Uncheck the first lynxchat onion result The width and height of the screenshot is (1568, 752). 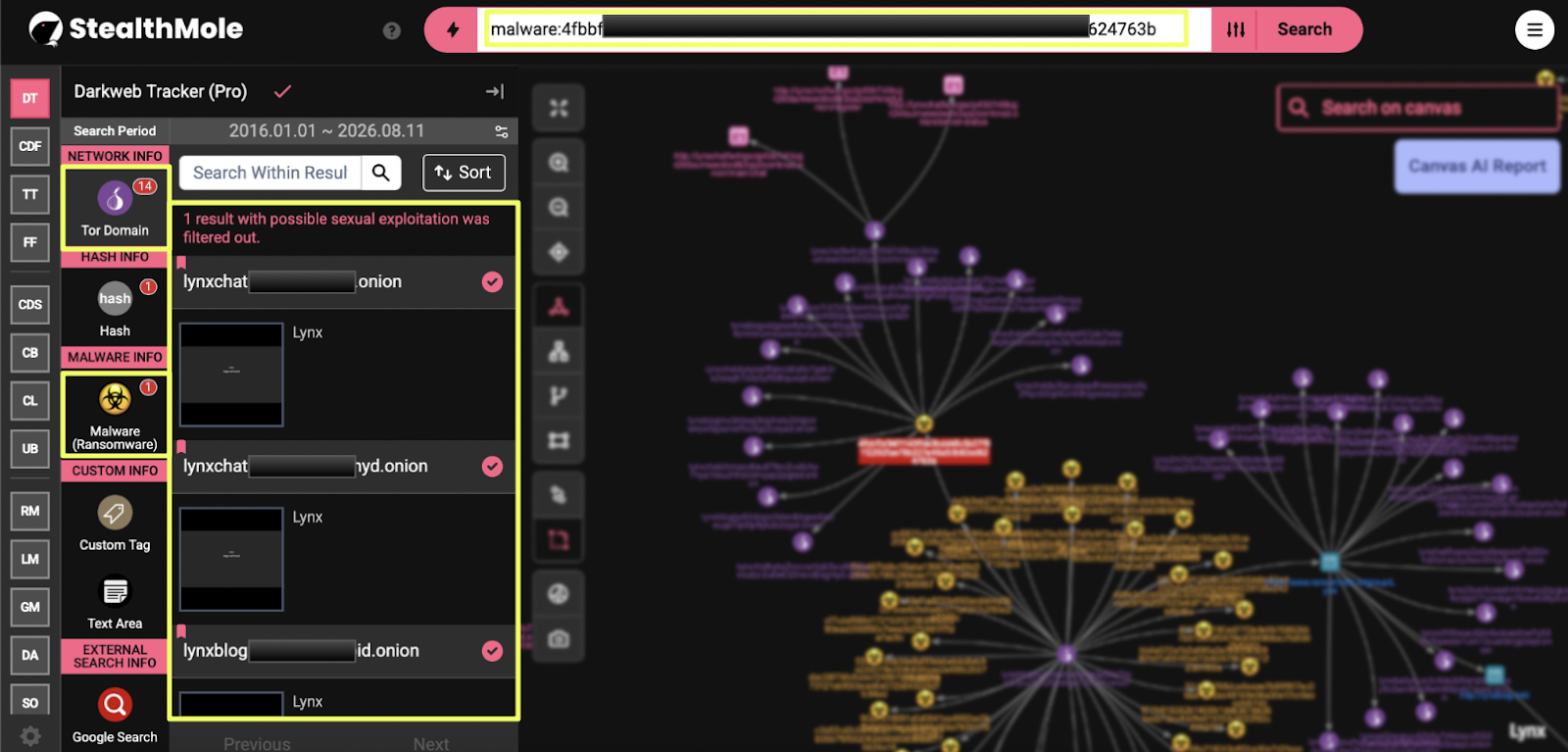[x=492, y=282]
